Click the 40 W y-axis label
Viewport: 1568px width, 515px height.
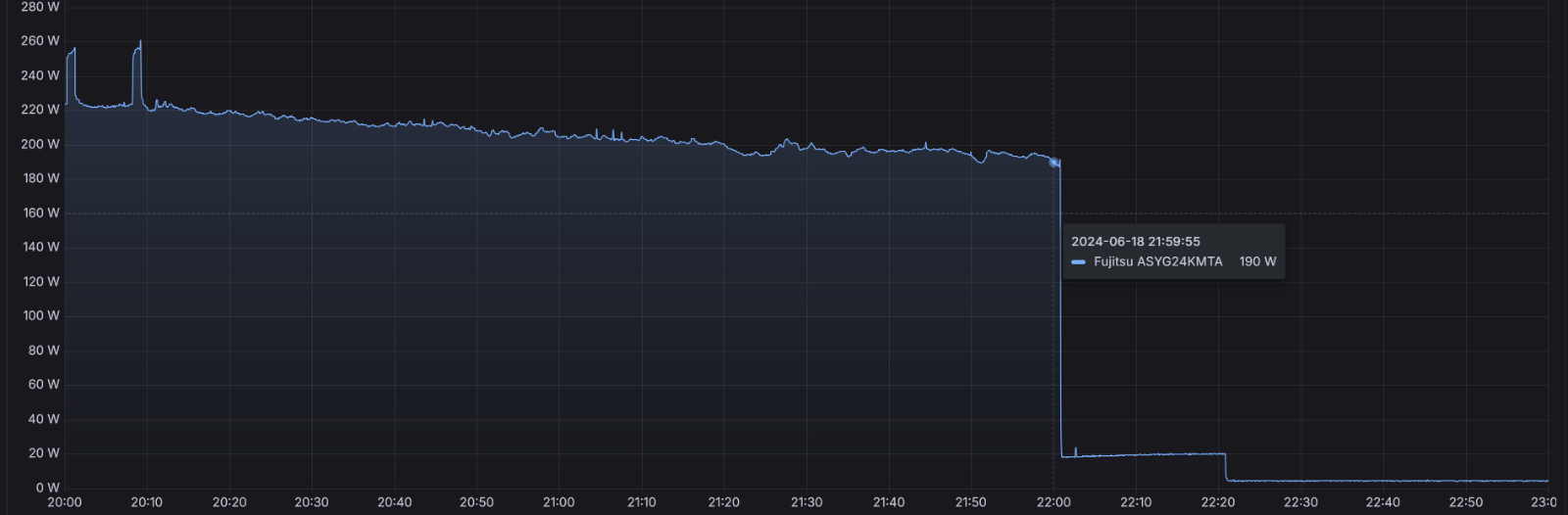(44, 419)
